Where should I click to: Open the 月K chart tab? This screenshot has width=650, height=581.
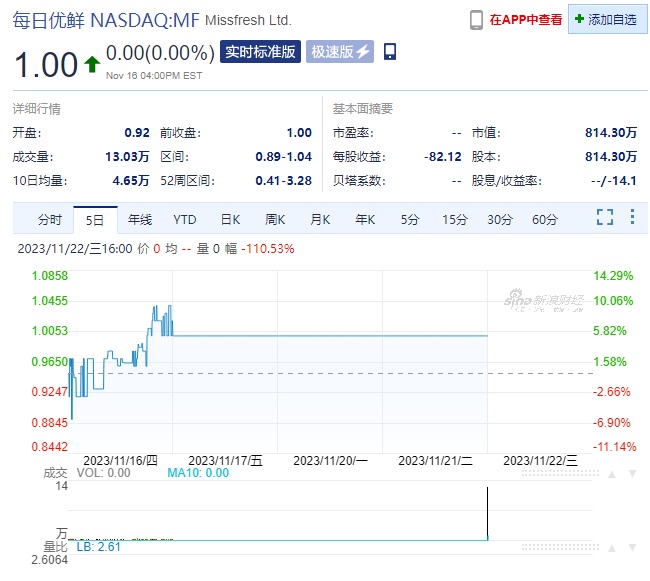coord(320,219)
